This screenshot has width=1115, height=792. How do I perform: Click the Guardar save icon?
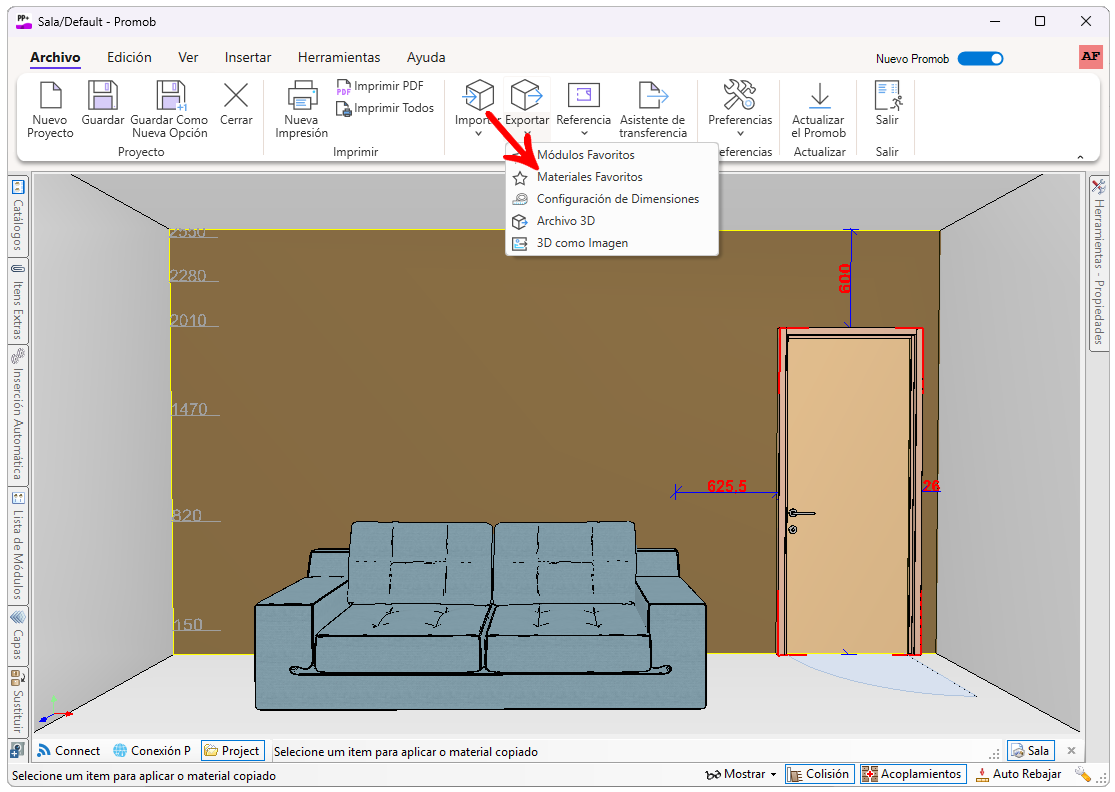pos(103,97)
